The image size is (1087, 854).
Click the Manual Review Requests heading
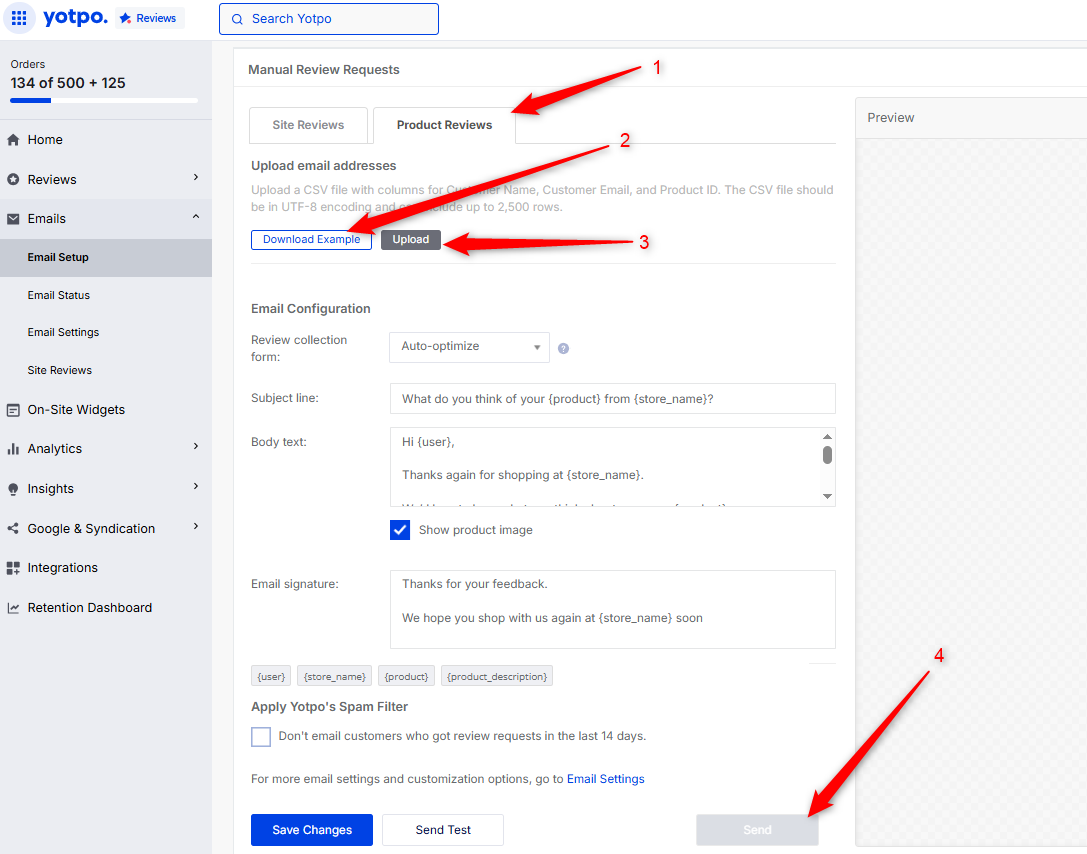coord(324,69)
